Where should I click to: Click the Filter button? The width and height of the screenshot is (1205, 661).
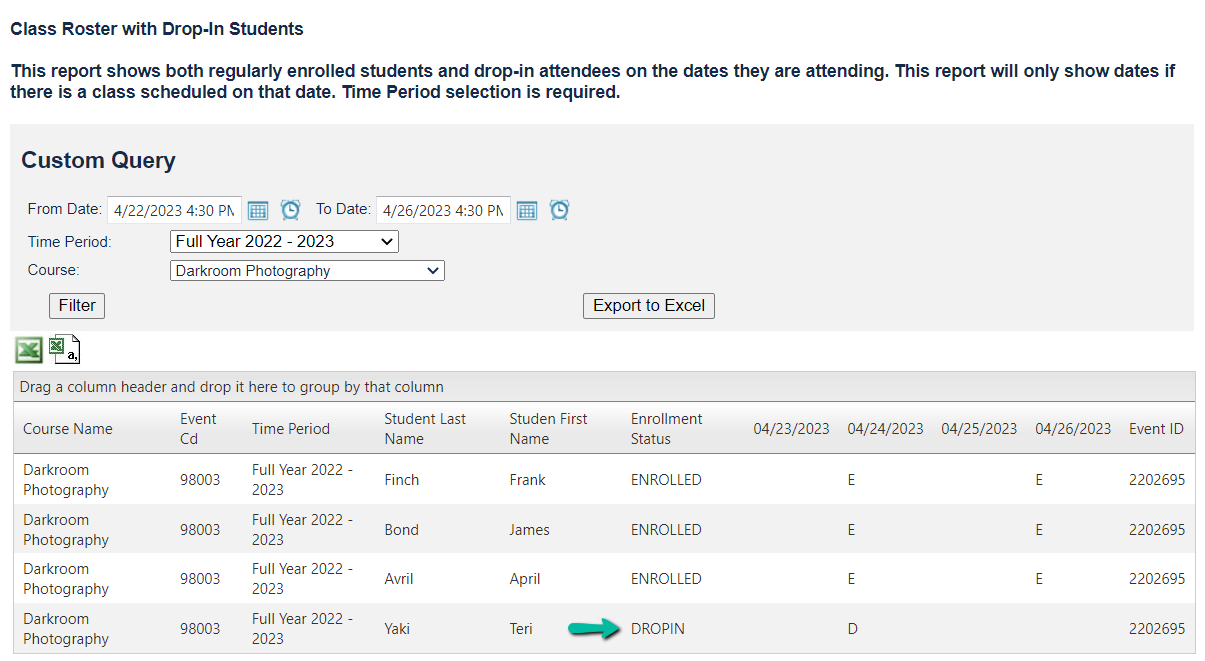(77, 306)
